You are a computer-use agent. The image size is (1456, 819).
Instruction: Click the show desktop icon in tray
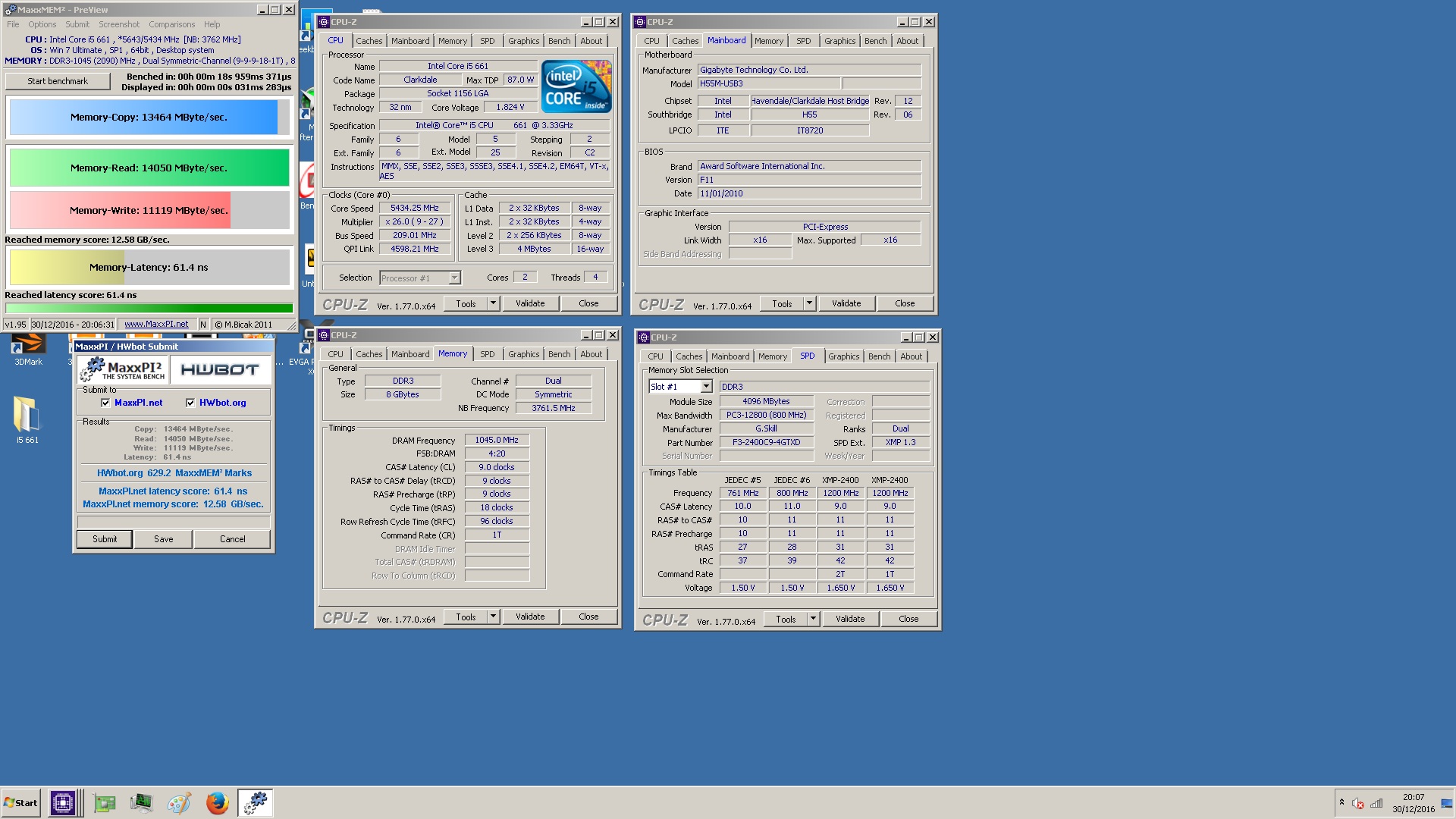click(1447, 803)
